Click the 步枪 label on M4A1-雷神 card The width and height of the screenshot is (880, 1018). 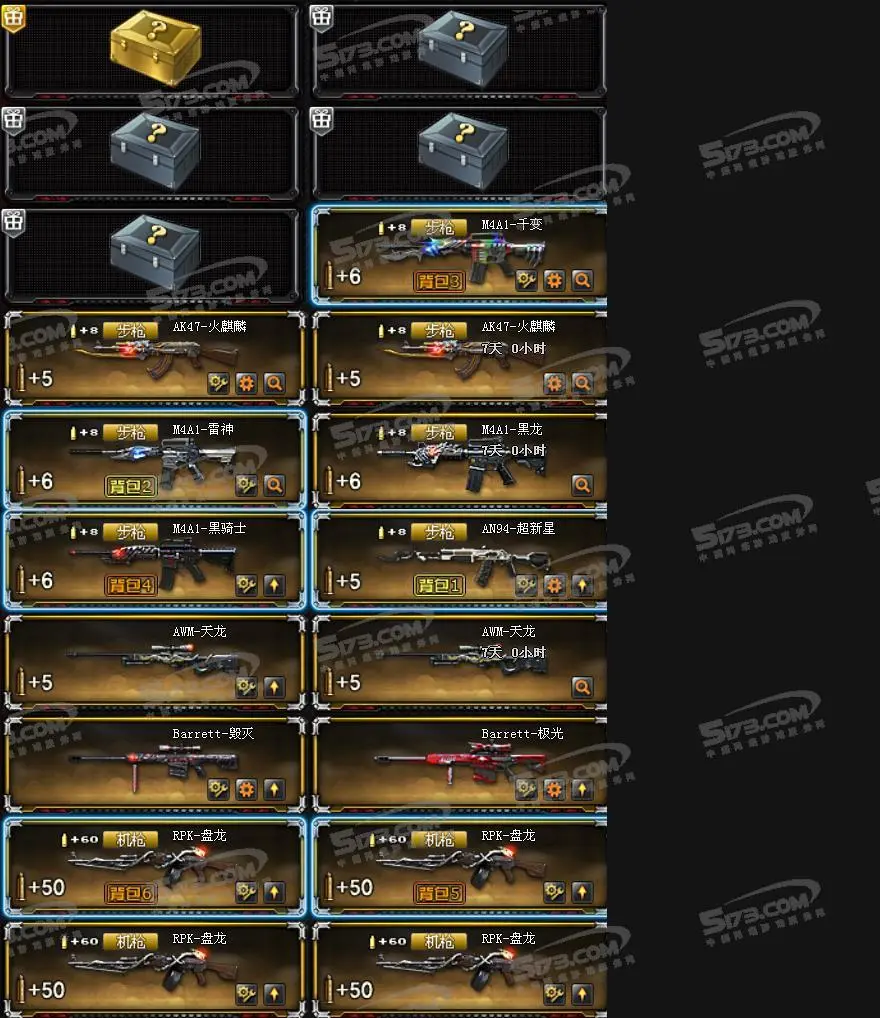point(131,432)
